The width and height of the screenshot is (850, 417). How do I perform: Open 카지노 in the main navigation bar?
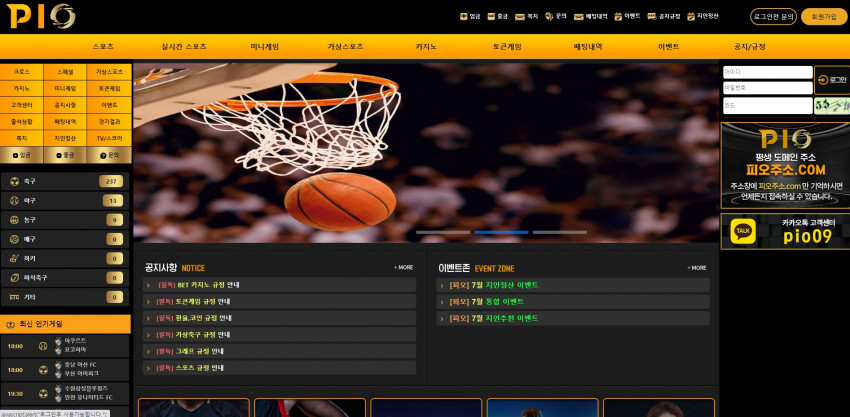pos(426,47)
